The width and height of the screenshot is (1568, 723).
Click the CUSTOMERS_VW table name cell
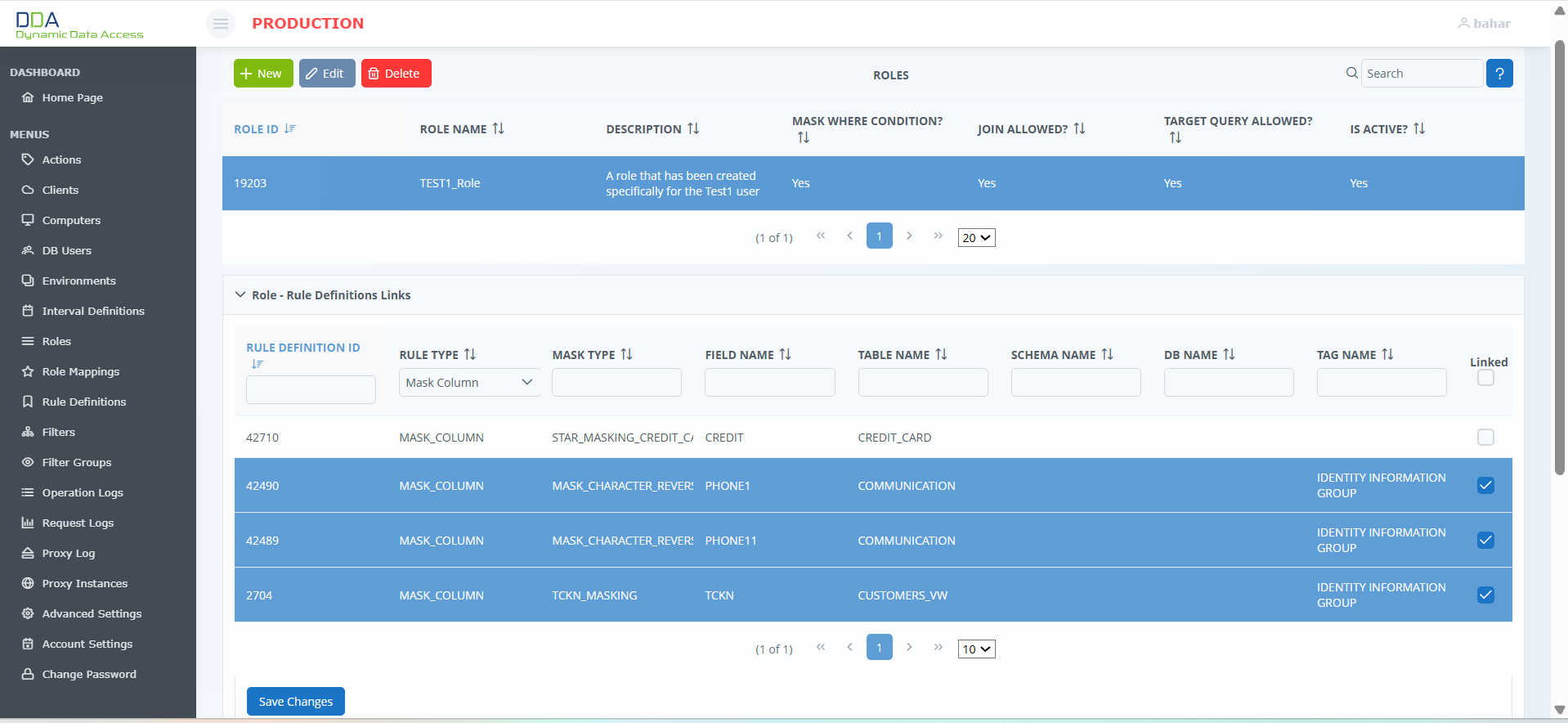[x=903, y=595]
